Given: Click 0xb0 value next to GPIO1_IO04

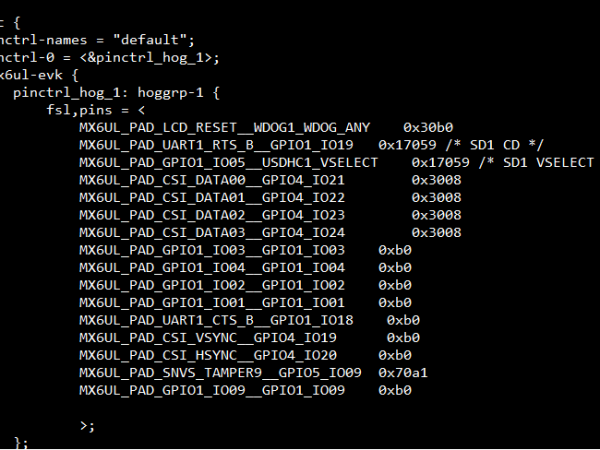Looking at the screenshot, I should [x=395, y=267].
